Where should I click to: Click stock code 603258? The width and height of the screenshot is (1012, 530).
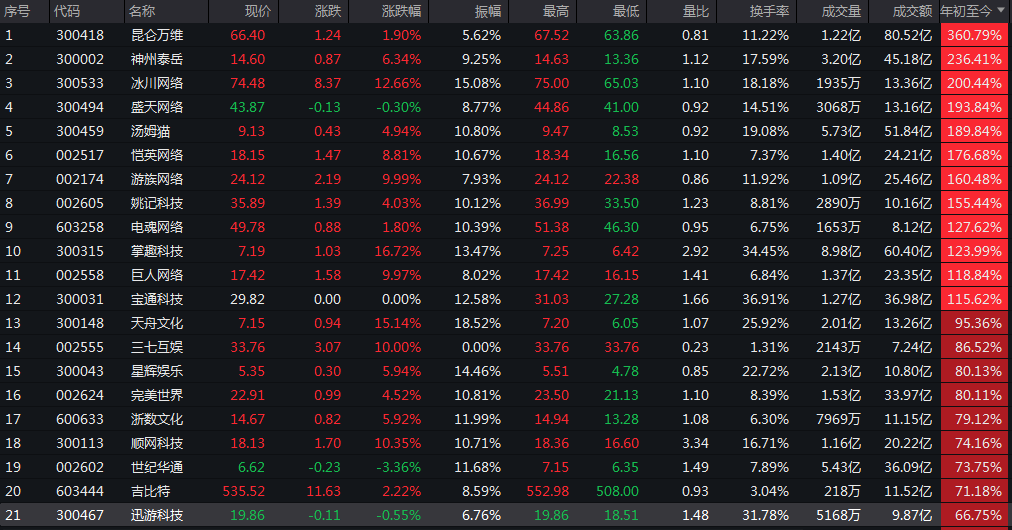click(80, 227)
